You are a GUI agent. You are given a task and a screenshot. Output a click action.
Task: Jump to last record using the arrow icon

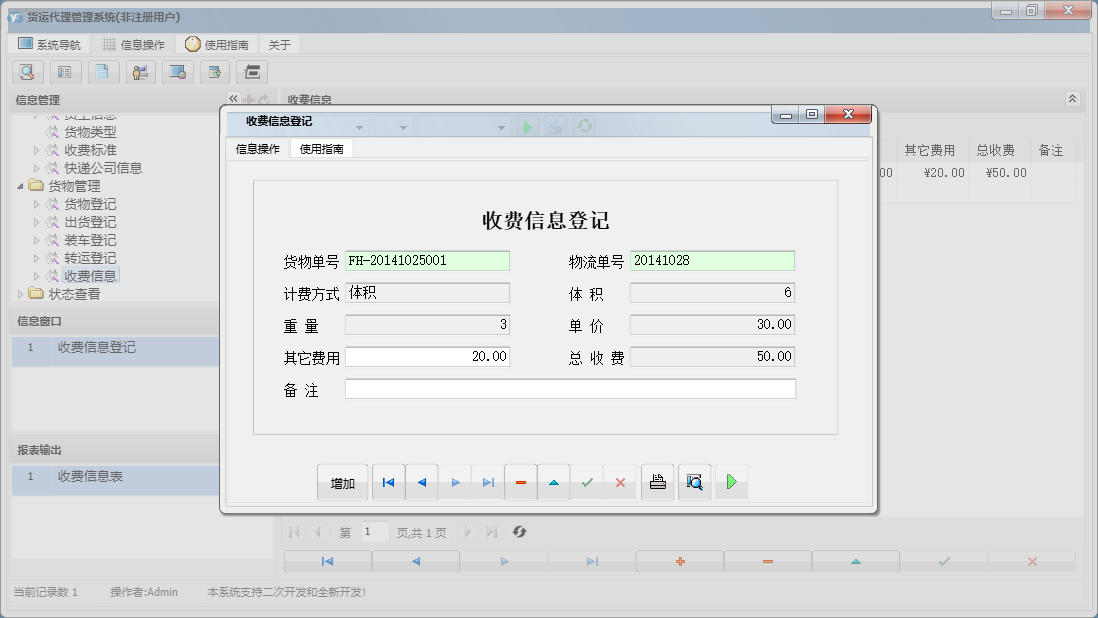(488, 481)
